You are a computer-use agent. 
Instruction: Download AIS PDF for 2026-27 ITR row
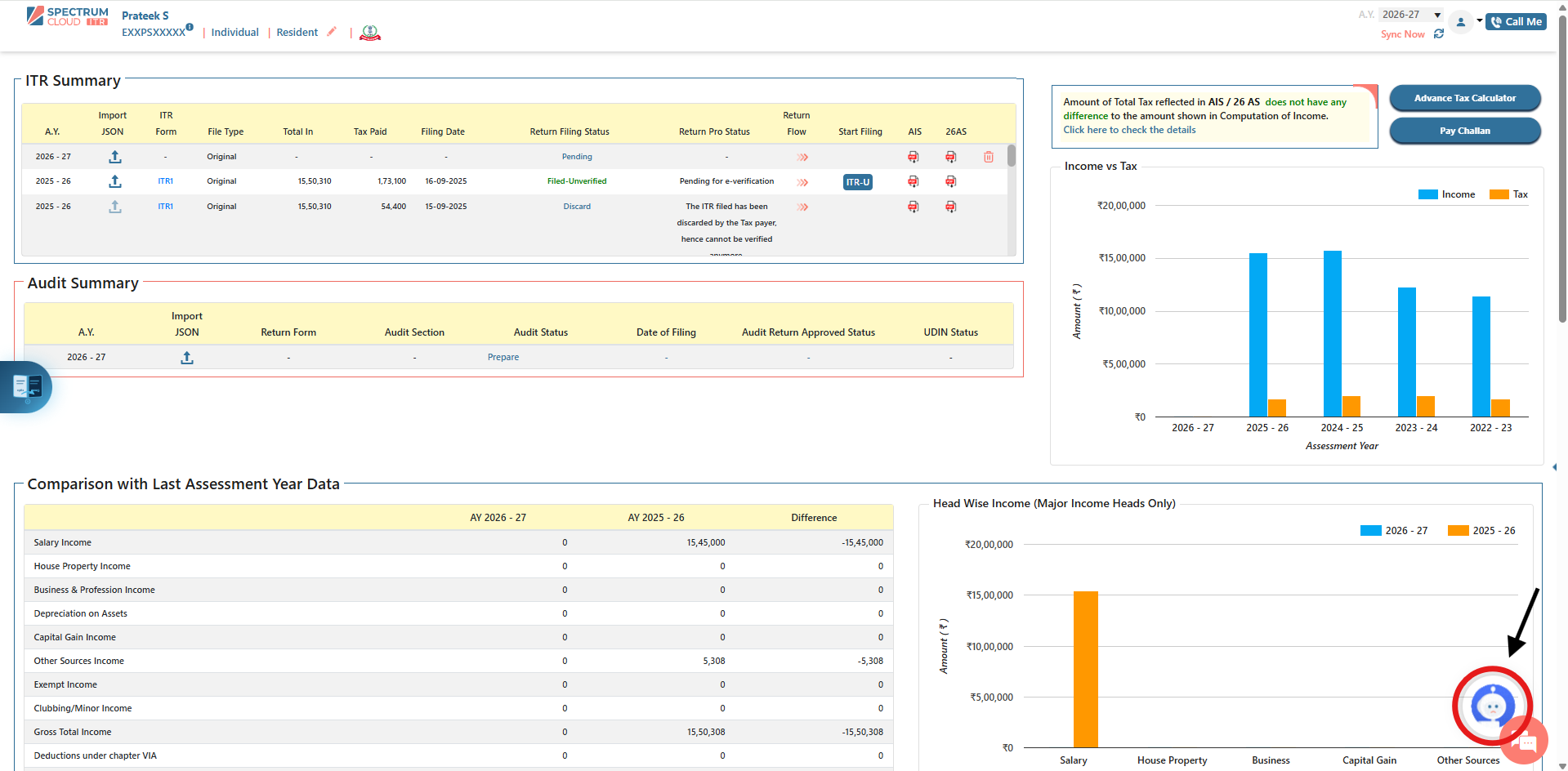tap(914, 157)
